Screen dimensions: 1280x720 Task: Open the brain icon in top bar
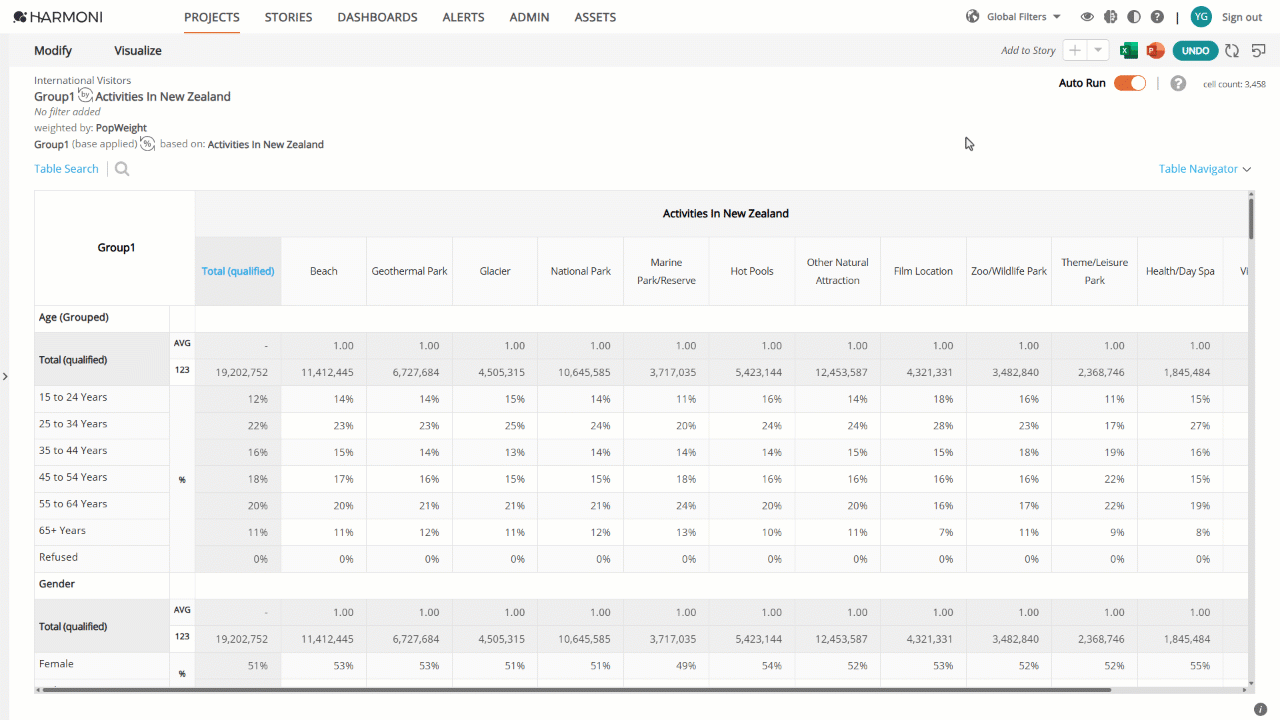point(1110,17)
